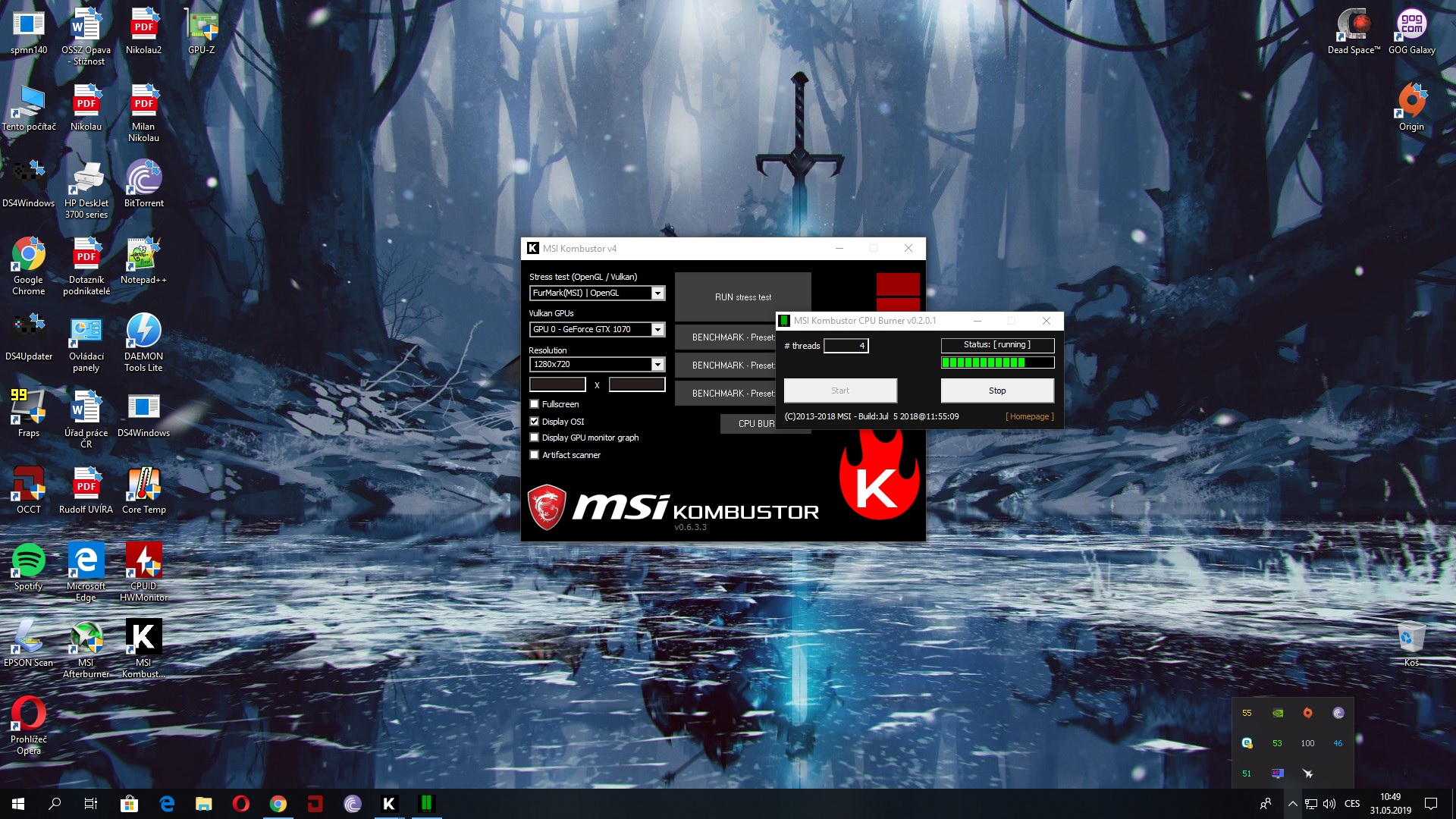Enable the Fullscreen checkbox
This screenshot has height=819, width=1456.
(x=535, y=404)
